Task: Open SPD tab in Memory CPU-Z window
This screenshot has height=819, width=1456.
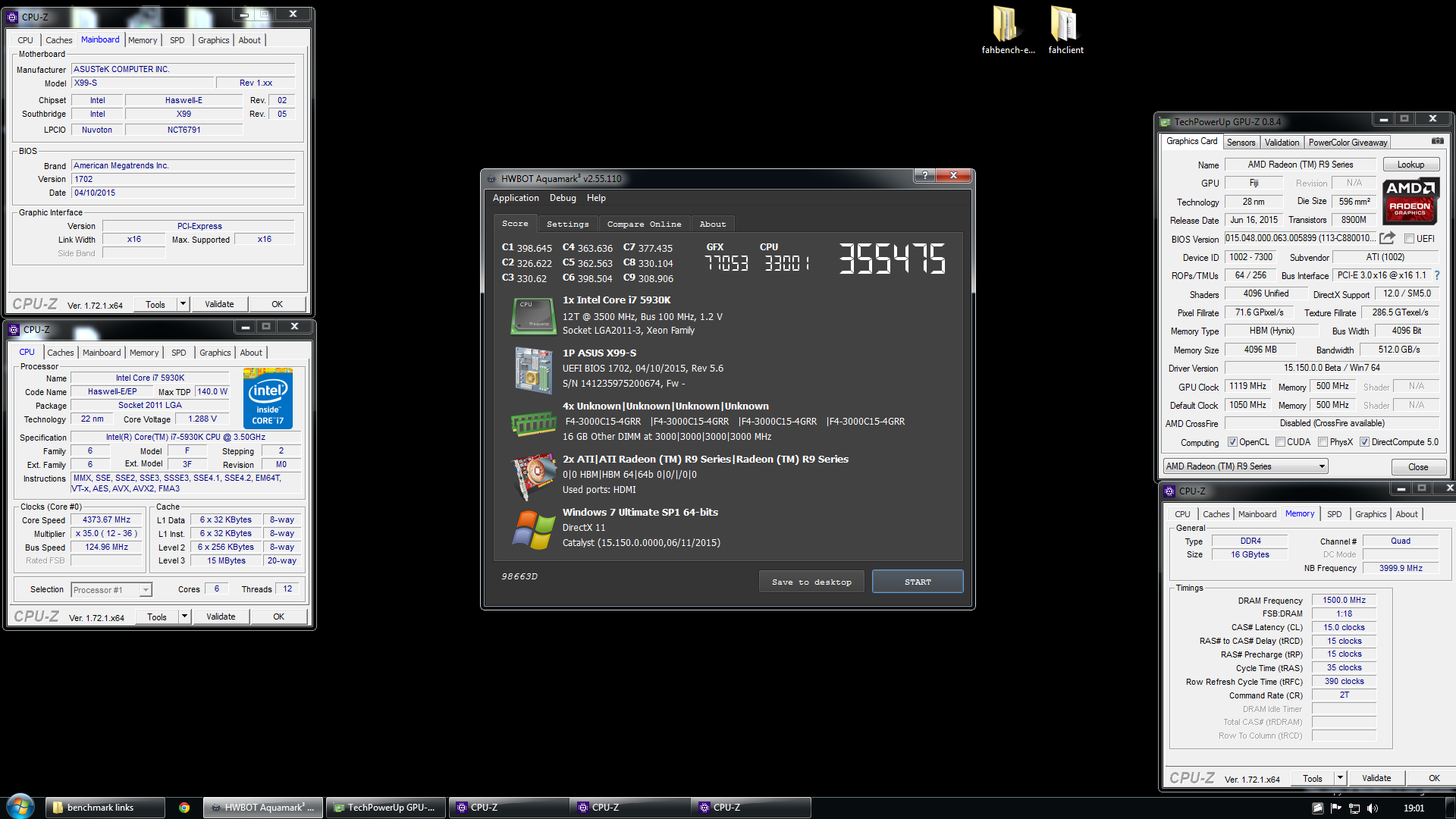Action: (x=1334, y=514)
